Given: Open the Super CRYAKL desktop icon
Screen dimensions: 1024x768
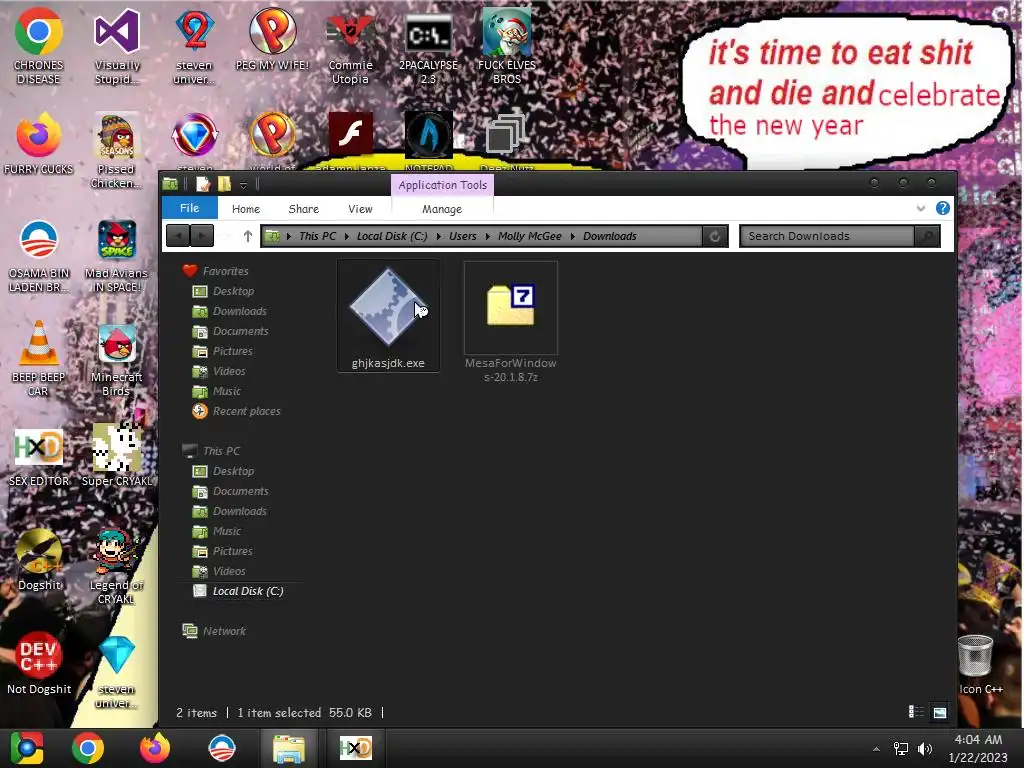Looking at the screenshot, I should 117,455.
